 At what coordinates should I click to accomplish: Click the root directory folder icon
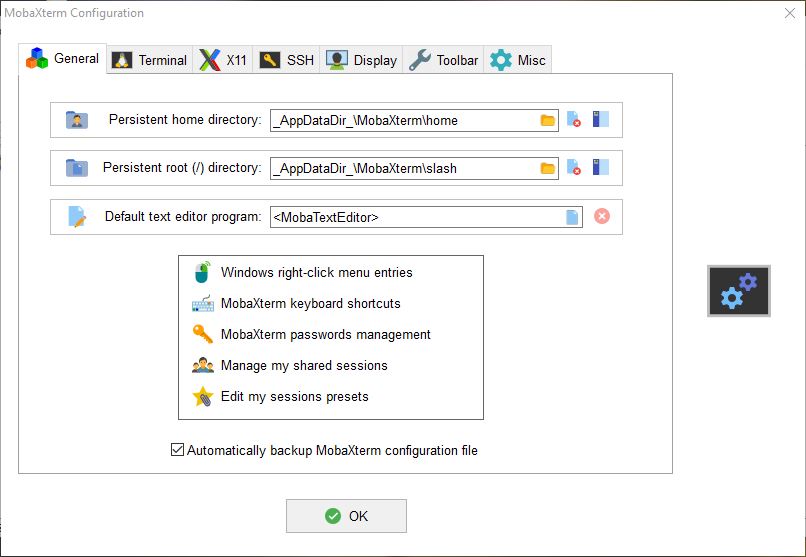click(x=77, y=168)
